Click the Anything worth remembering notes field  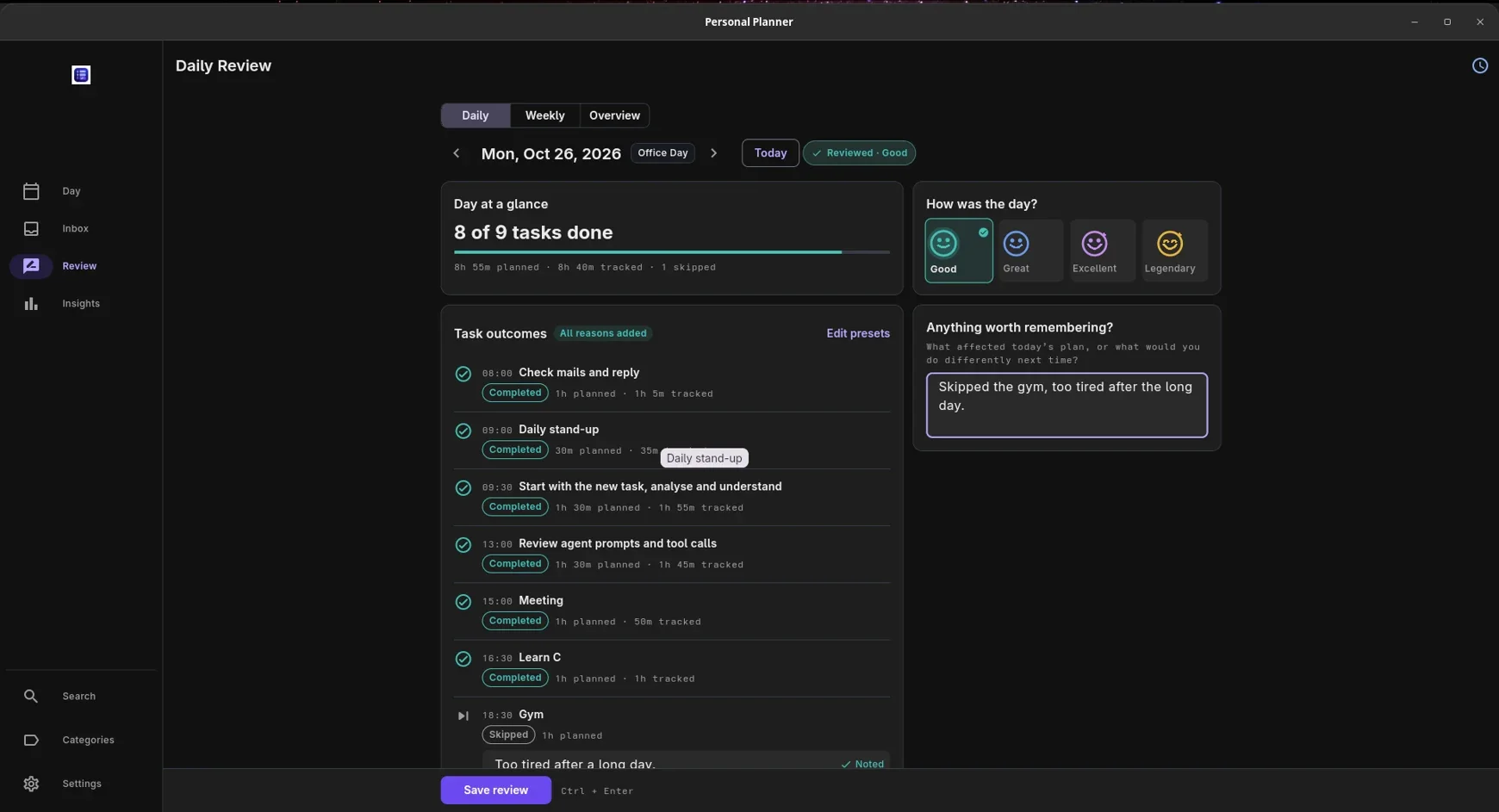(x=1067, y=405)
